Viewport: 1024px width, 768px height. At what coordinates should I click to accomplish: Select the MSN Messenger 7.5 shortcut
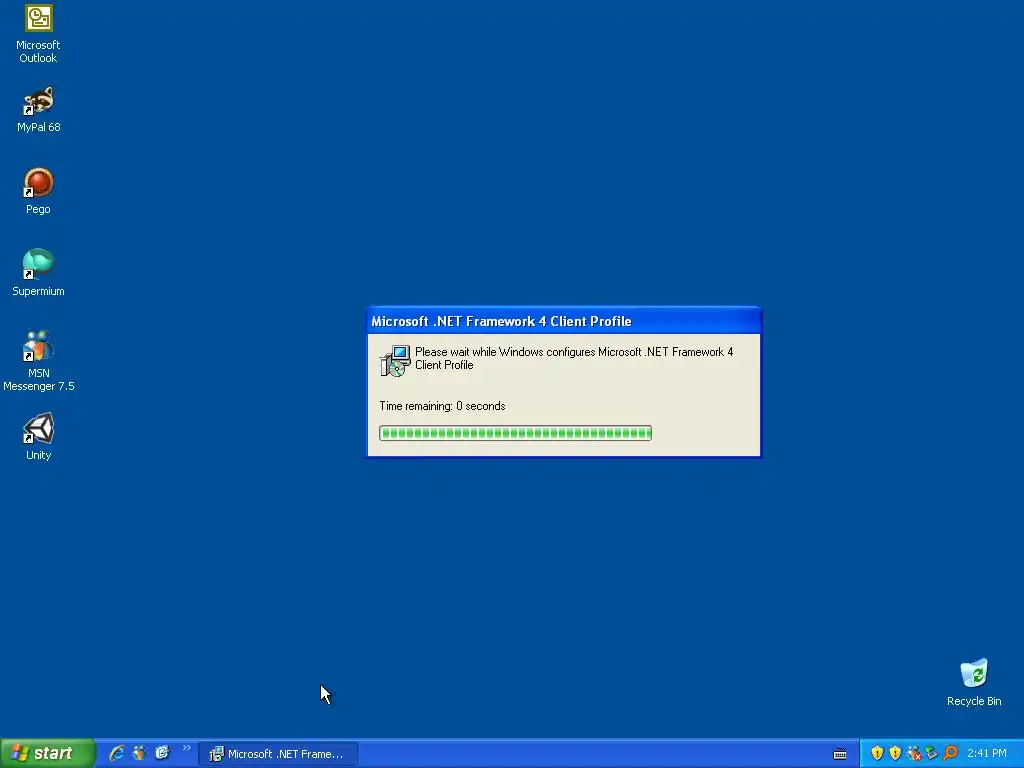[38, 360]
